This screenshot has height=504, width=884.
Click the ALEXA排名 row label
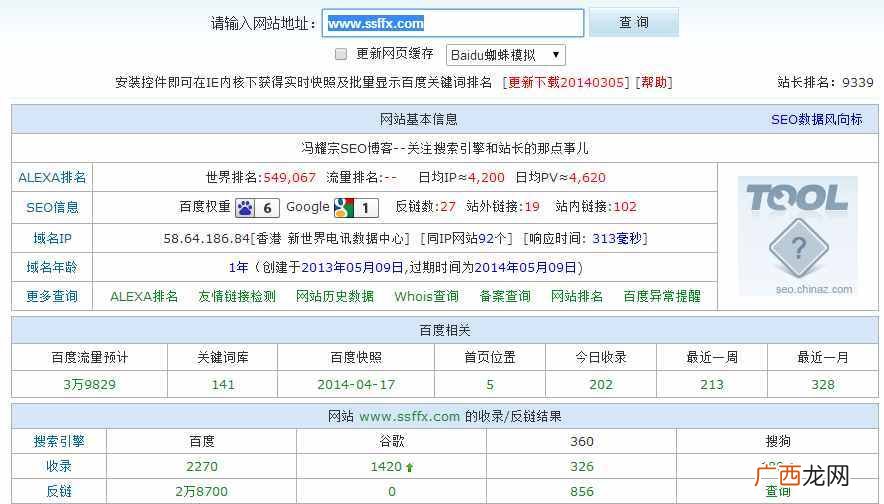[x=52, y=178]
